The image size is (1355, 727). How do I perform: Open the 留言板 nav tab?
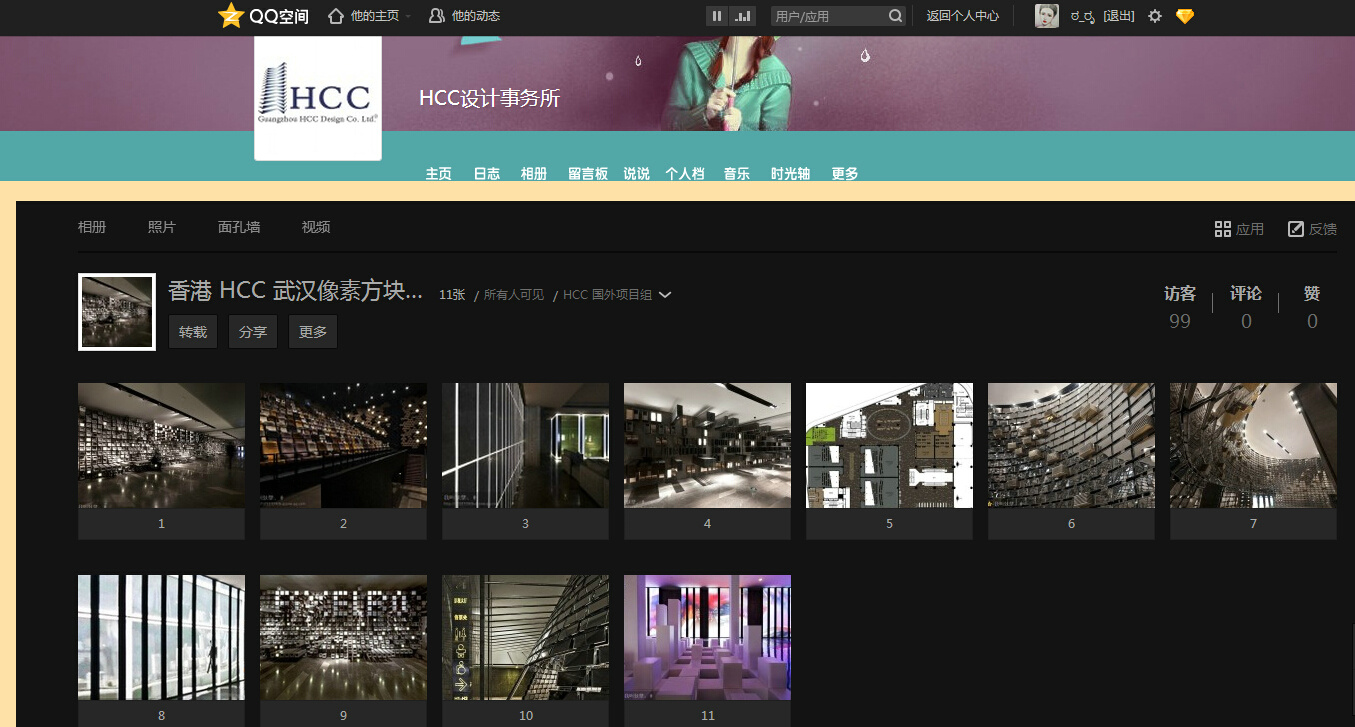click(588, 174)
